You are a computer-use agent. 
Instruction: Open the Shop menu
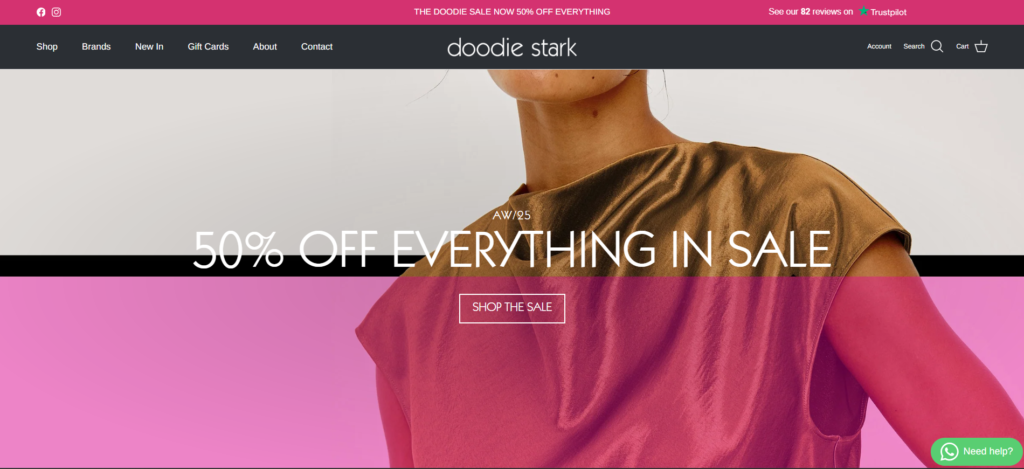click(x=47, y=46)
